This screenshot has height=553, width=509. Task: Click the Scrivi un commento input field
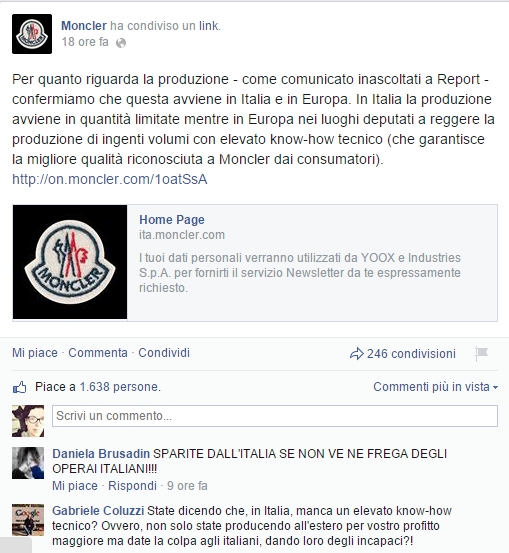[x=275, y=416]
